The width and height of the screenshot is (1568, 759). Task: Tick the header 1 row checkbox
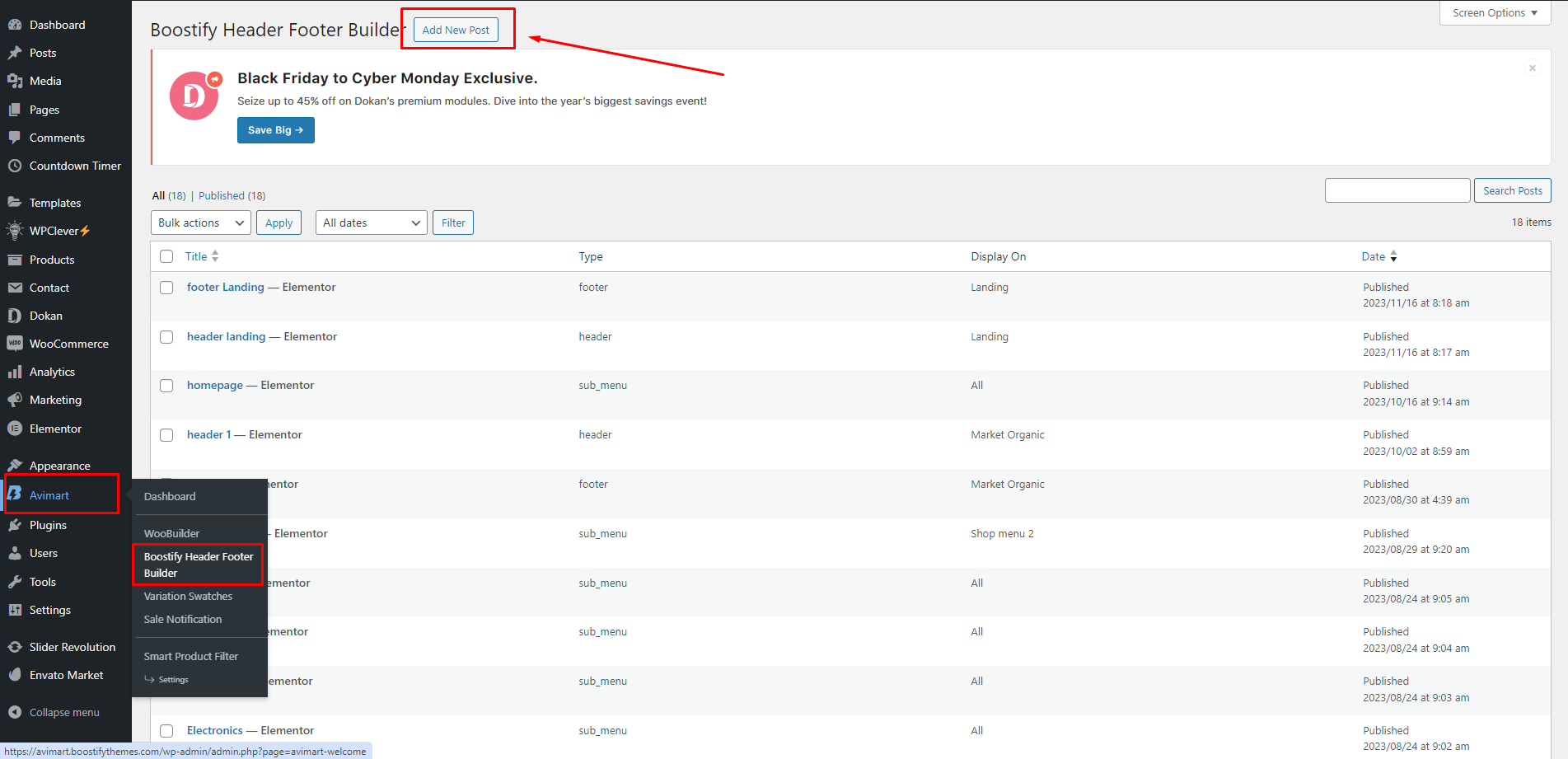click(x=166, y=435)
